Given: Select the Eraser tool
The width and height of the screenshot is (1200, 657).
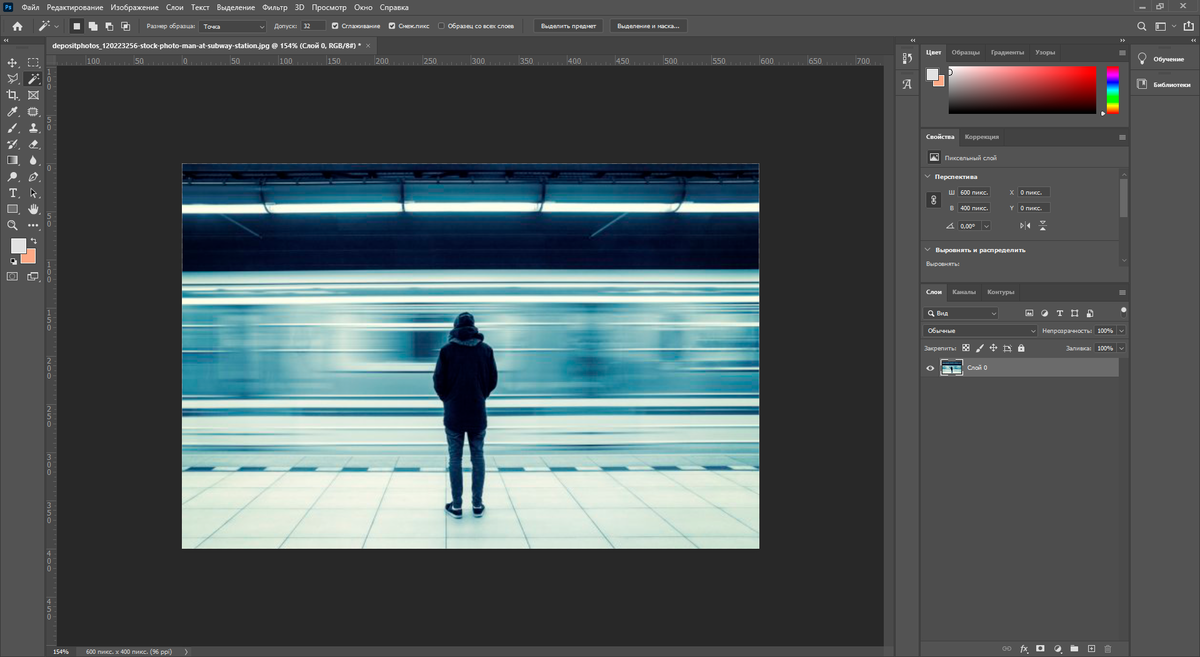Looking at the screenshot, I should [x=33, y=144].
